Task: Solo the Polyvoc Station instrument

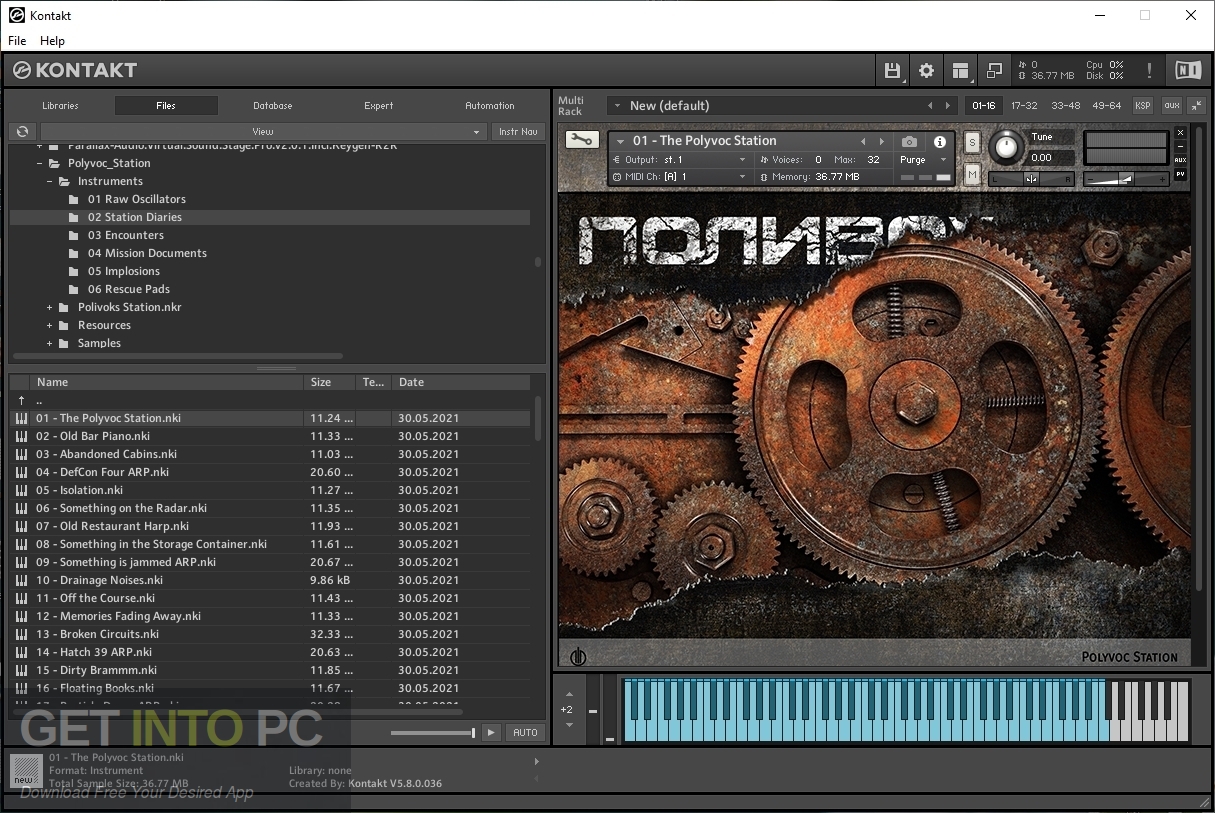Action: click(x=972, y=143)
